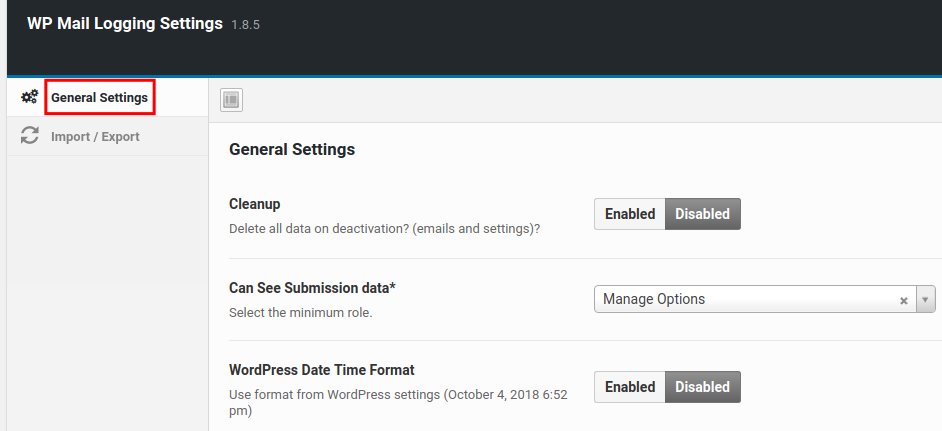
Task: Click the refresh arrows icon for Import / Export
Action: (x=30, y=136)
